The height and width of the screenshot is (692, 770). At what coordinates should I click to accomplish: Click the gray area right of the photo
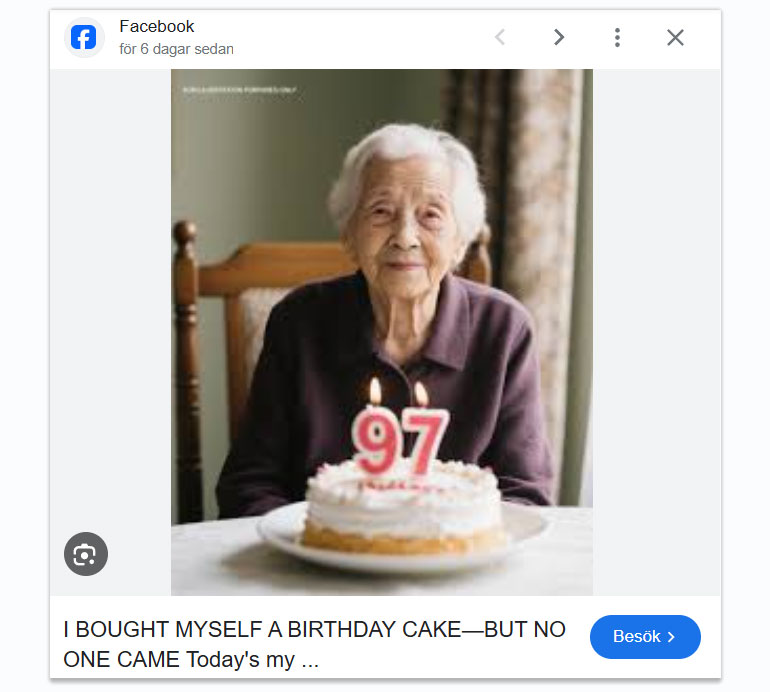tap(656, 300)
